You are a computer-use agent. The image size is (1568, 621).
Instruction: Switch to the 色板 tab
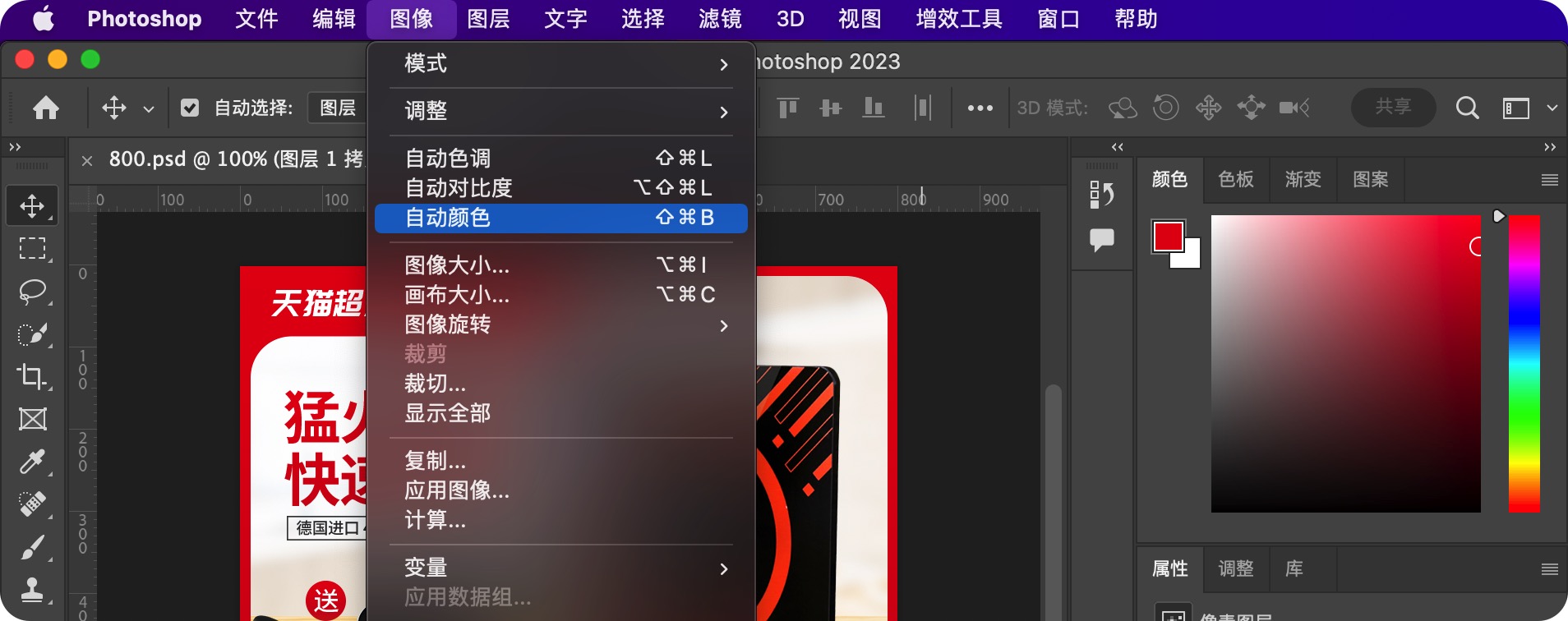pyautogui.click(x=1236, y=180)
